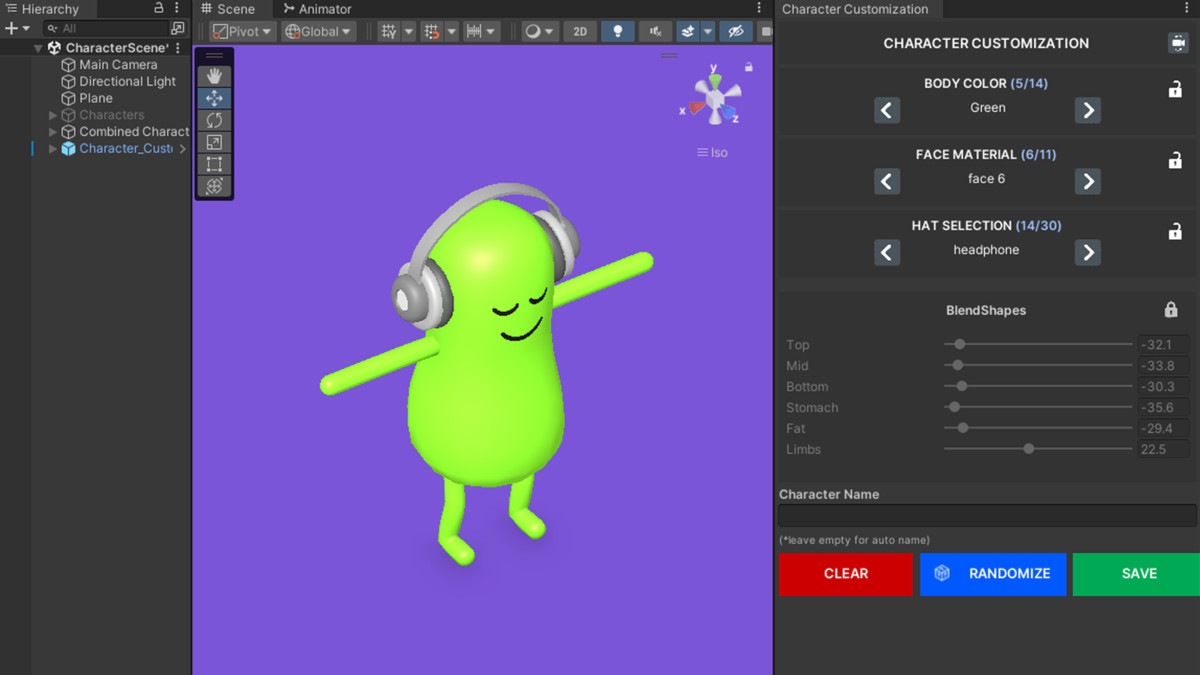Toggle the Scene view lighting
Image resolution: width=1200 pixels, height=675 pixels.
[618, 31]
